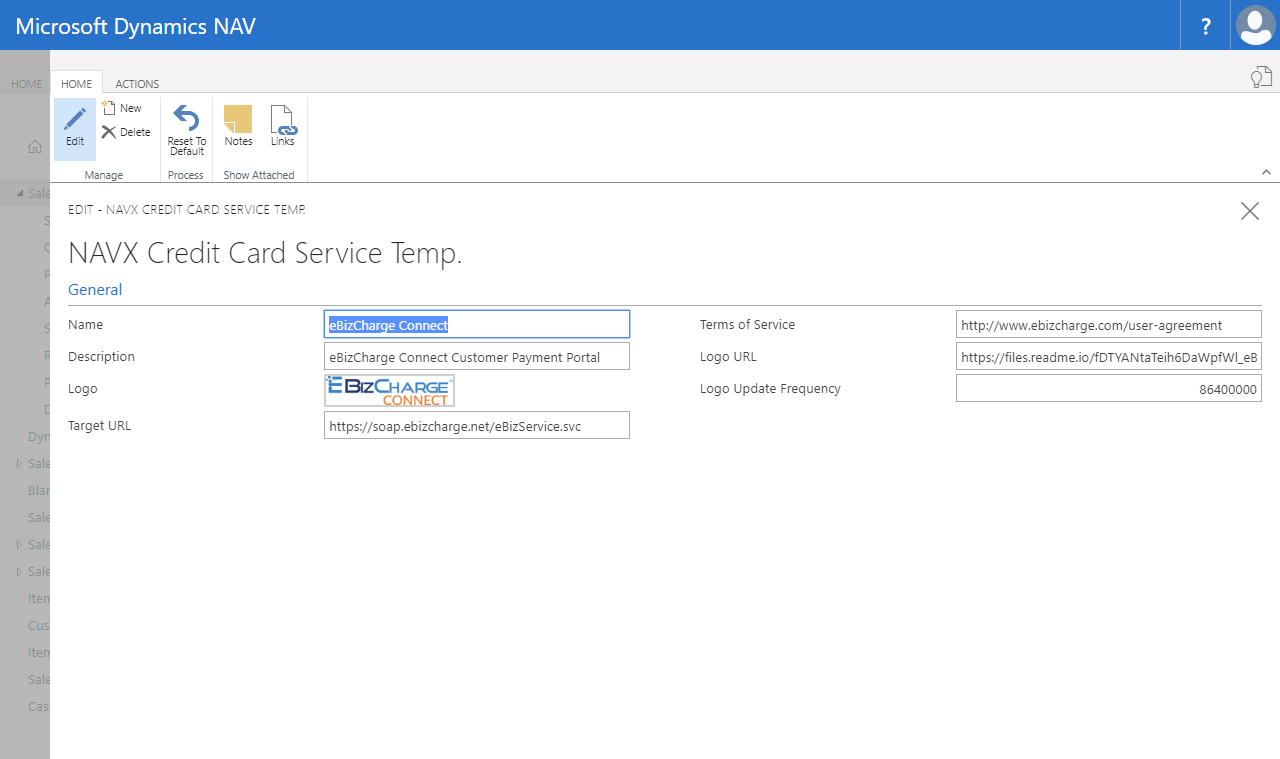1280x759 pixels.
Task: Click the Terms of Service label
Action: tap(747, 325)
